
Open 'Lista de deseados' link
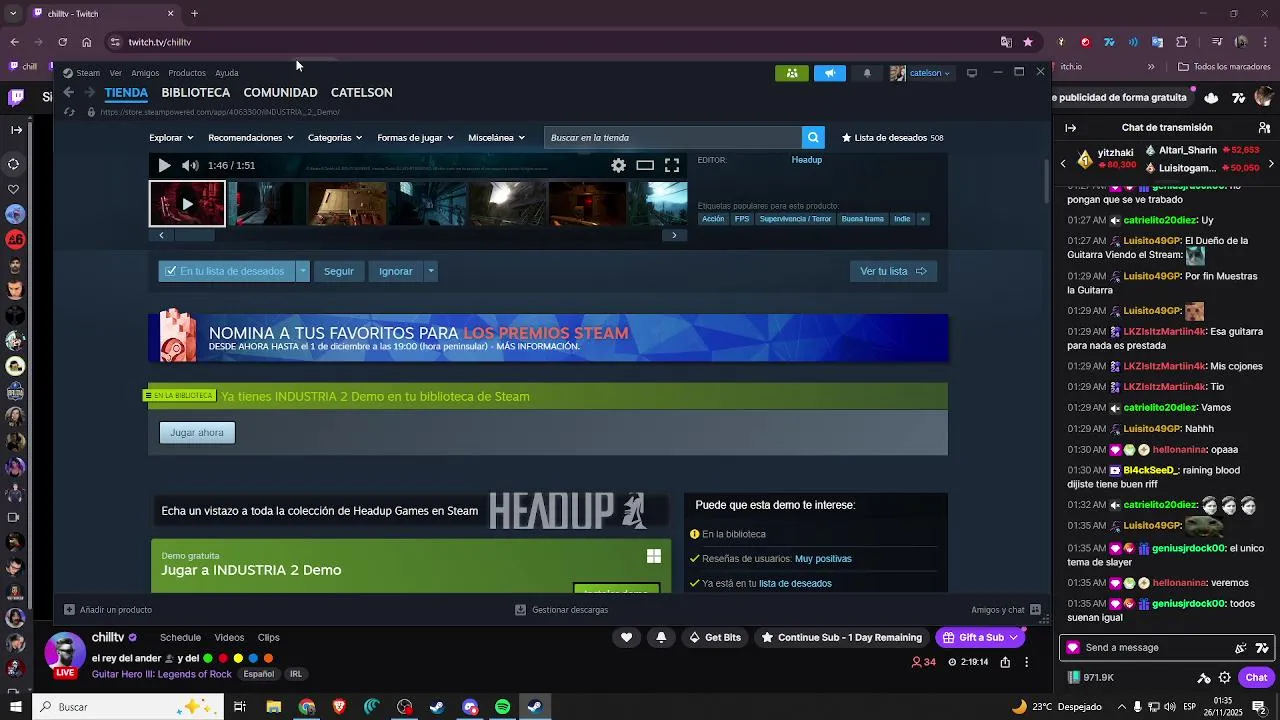[x=893, y=138]
